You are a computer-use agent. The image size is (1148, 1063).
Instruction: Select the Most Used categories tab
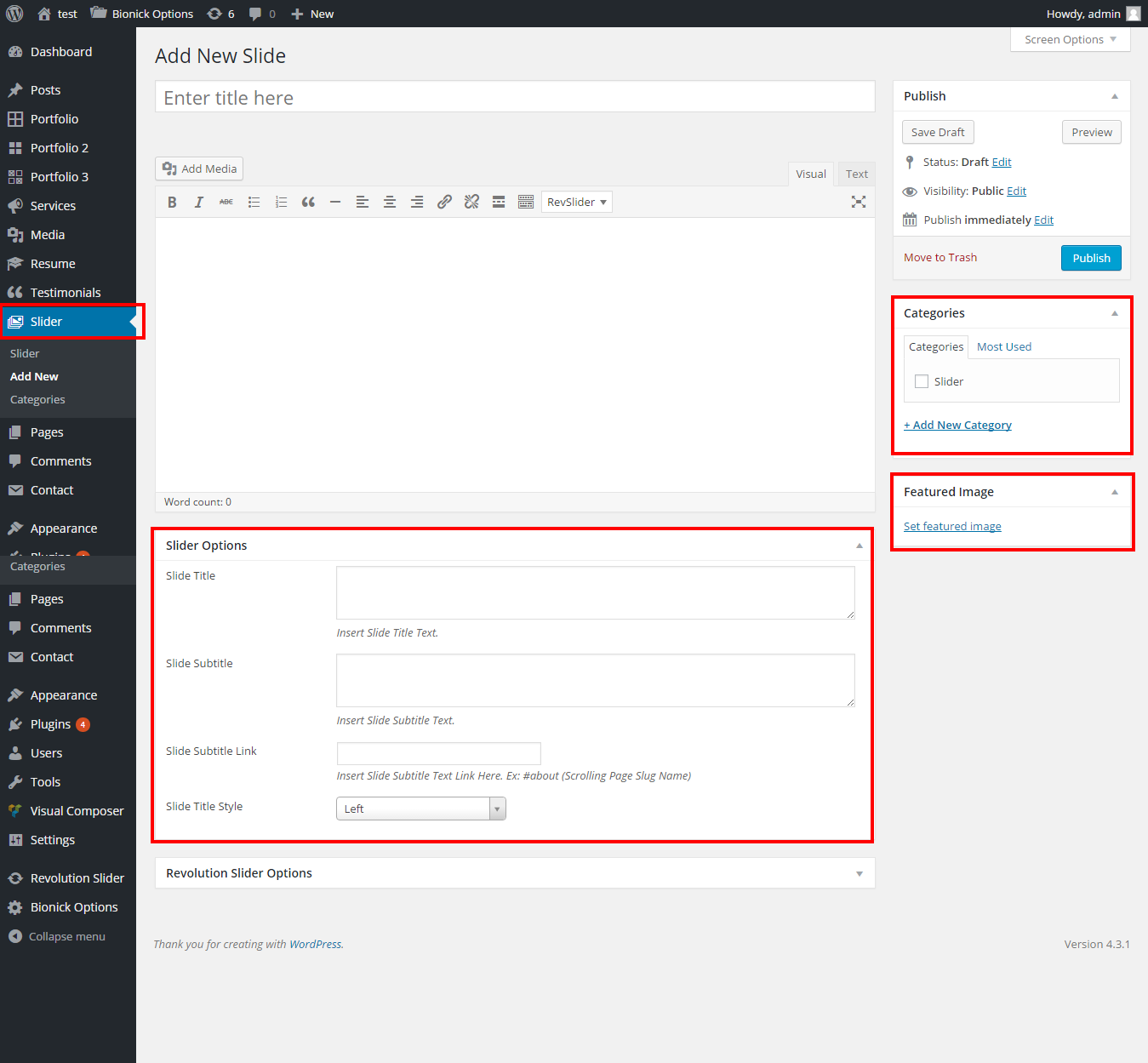[1003, 347]
